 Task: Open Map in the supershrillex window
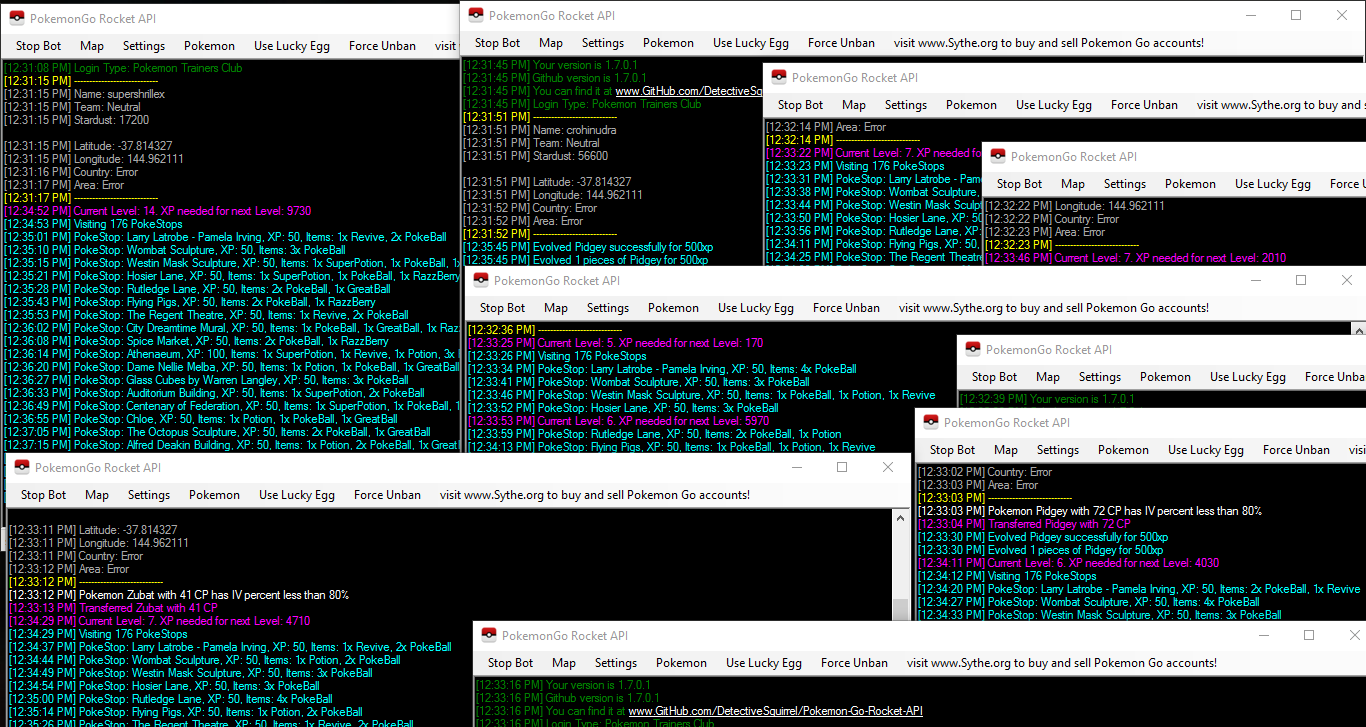(92, 46)
